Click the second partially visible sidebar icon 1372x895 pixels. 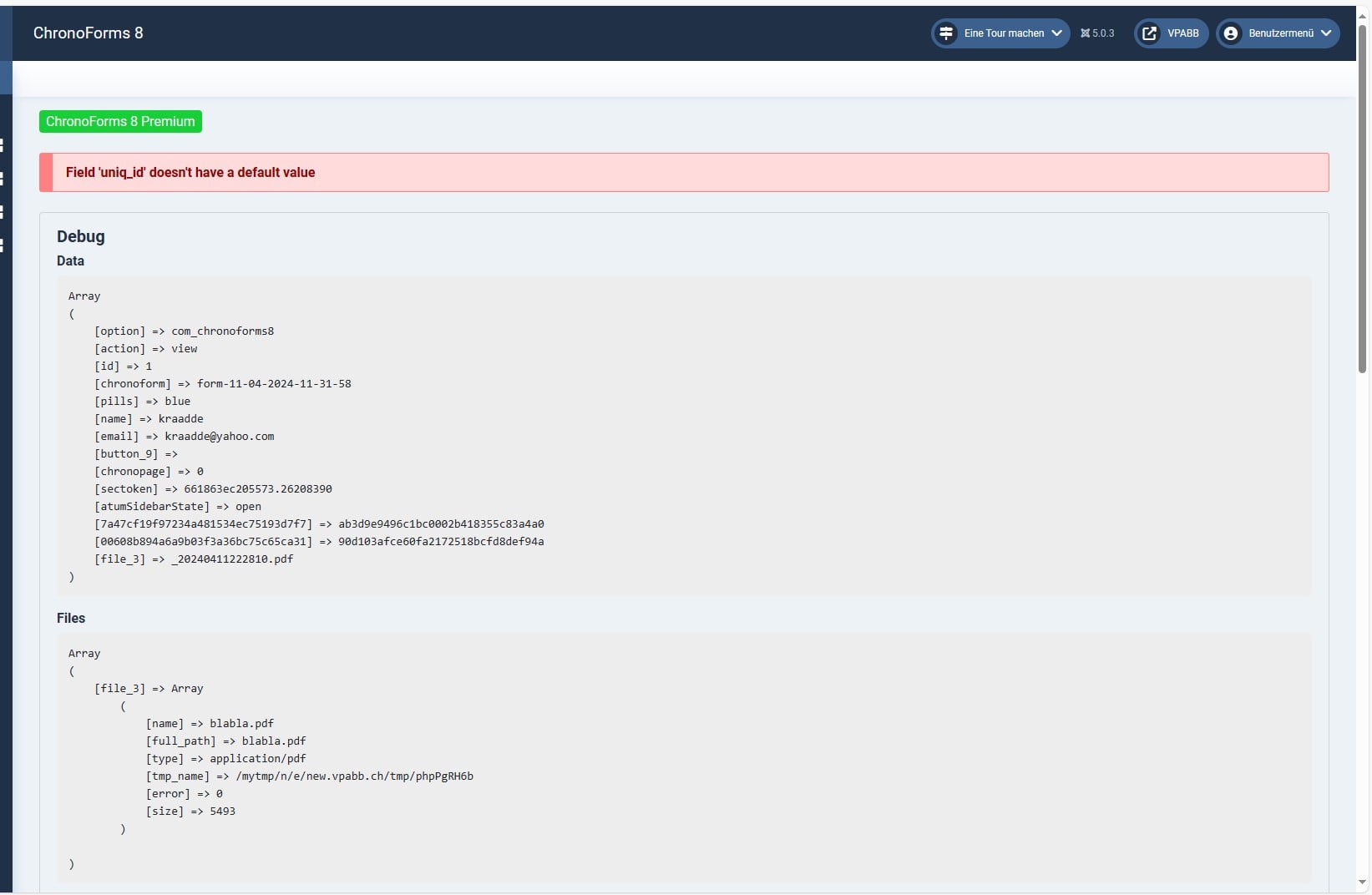3,179
